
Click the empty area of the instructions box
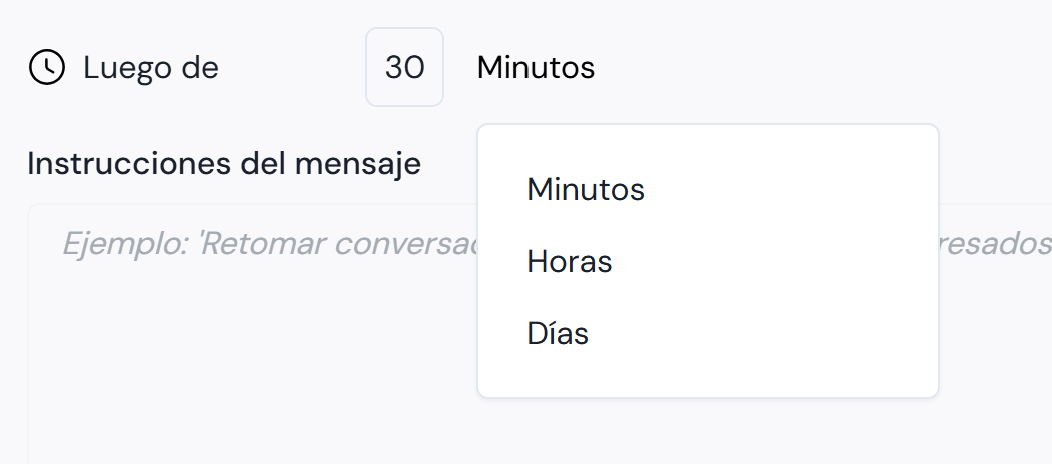click(250, 380)
